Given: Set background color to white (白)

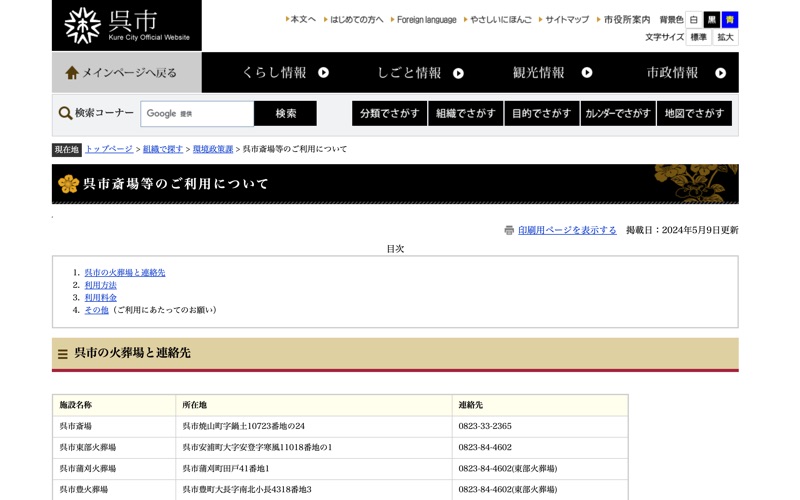Looking at the screenshot, I should tap(693, 20).
